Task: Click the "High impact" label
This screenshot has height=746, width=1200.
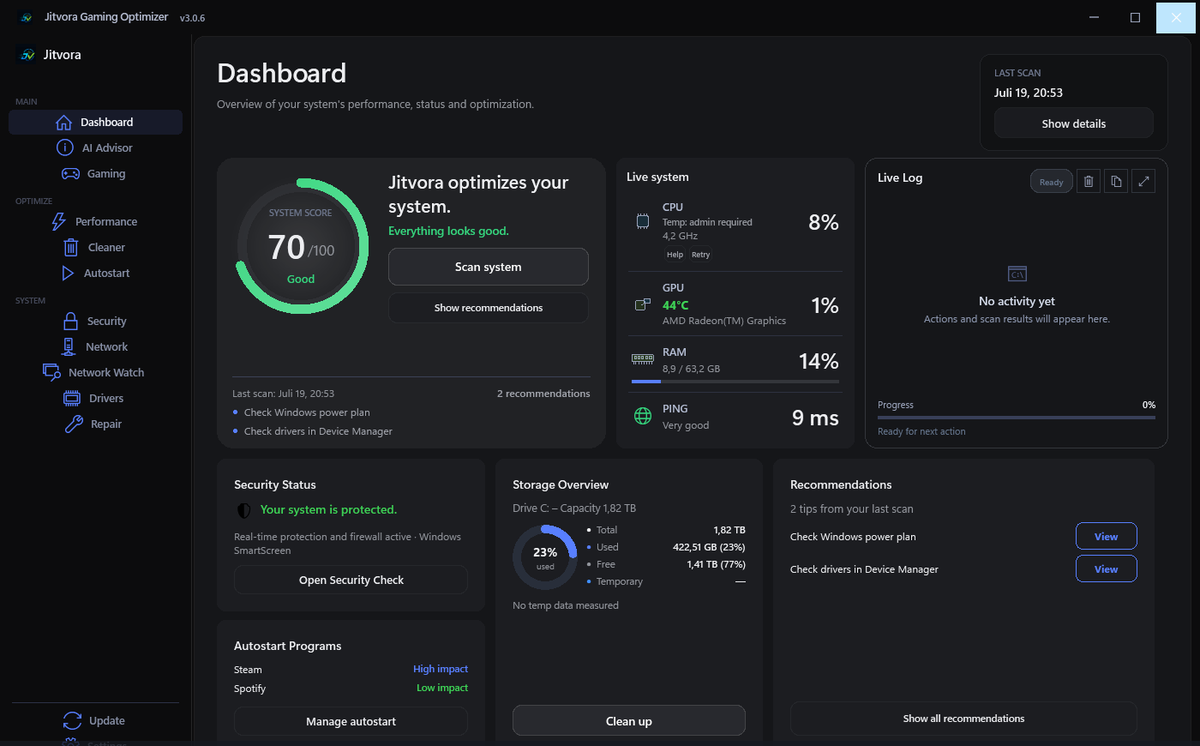Action: [x=440, y=670]
